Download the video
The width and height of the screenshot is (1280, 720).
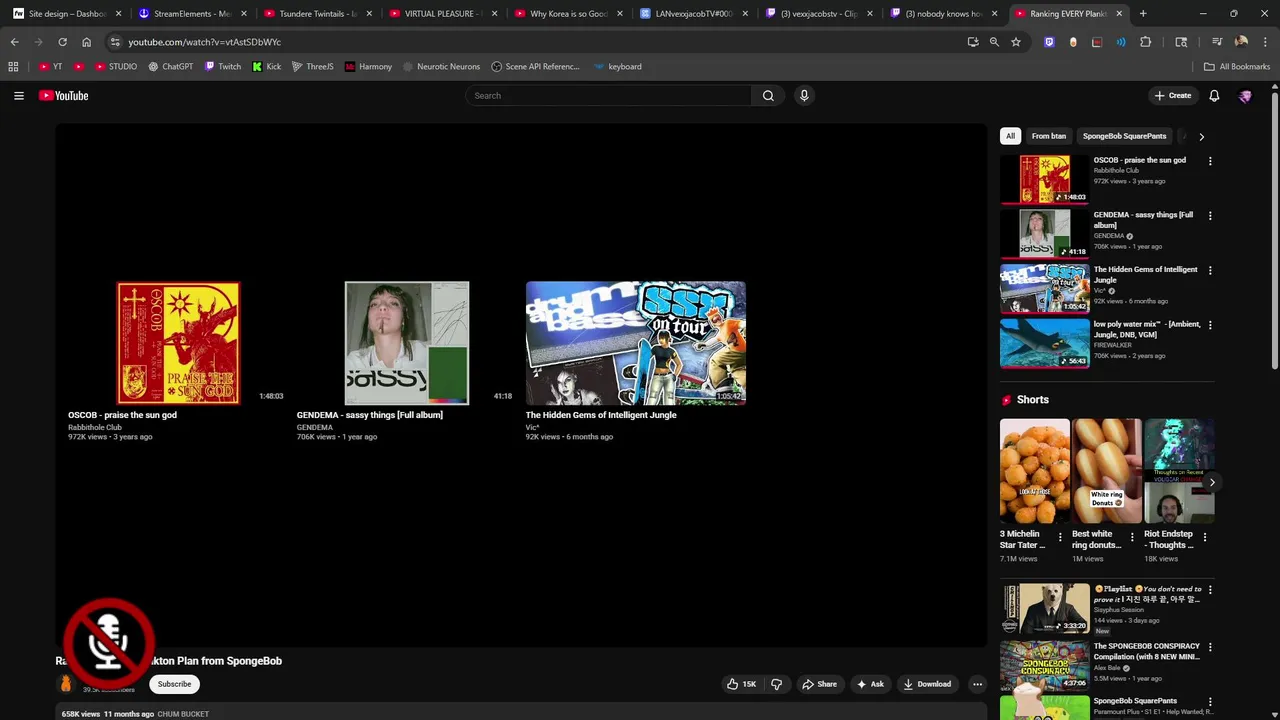click(x=927, y=684)
